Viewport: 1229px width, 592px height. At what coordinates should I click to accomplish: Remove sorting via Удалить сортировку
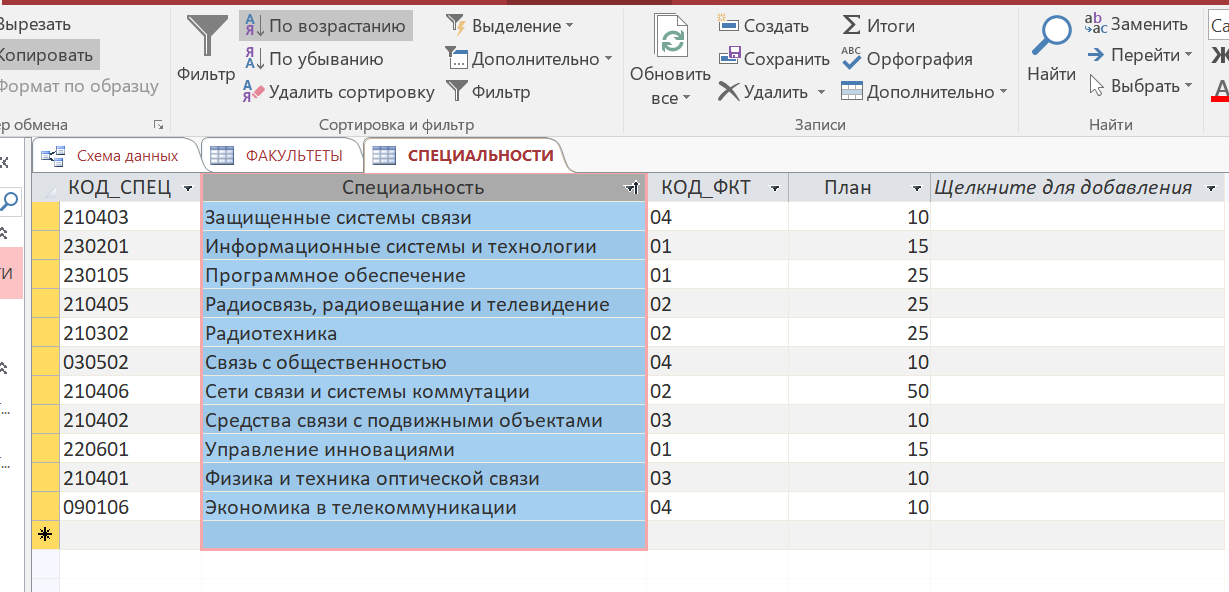[338, 92]
